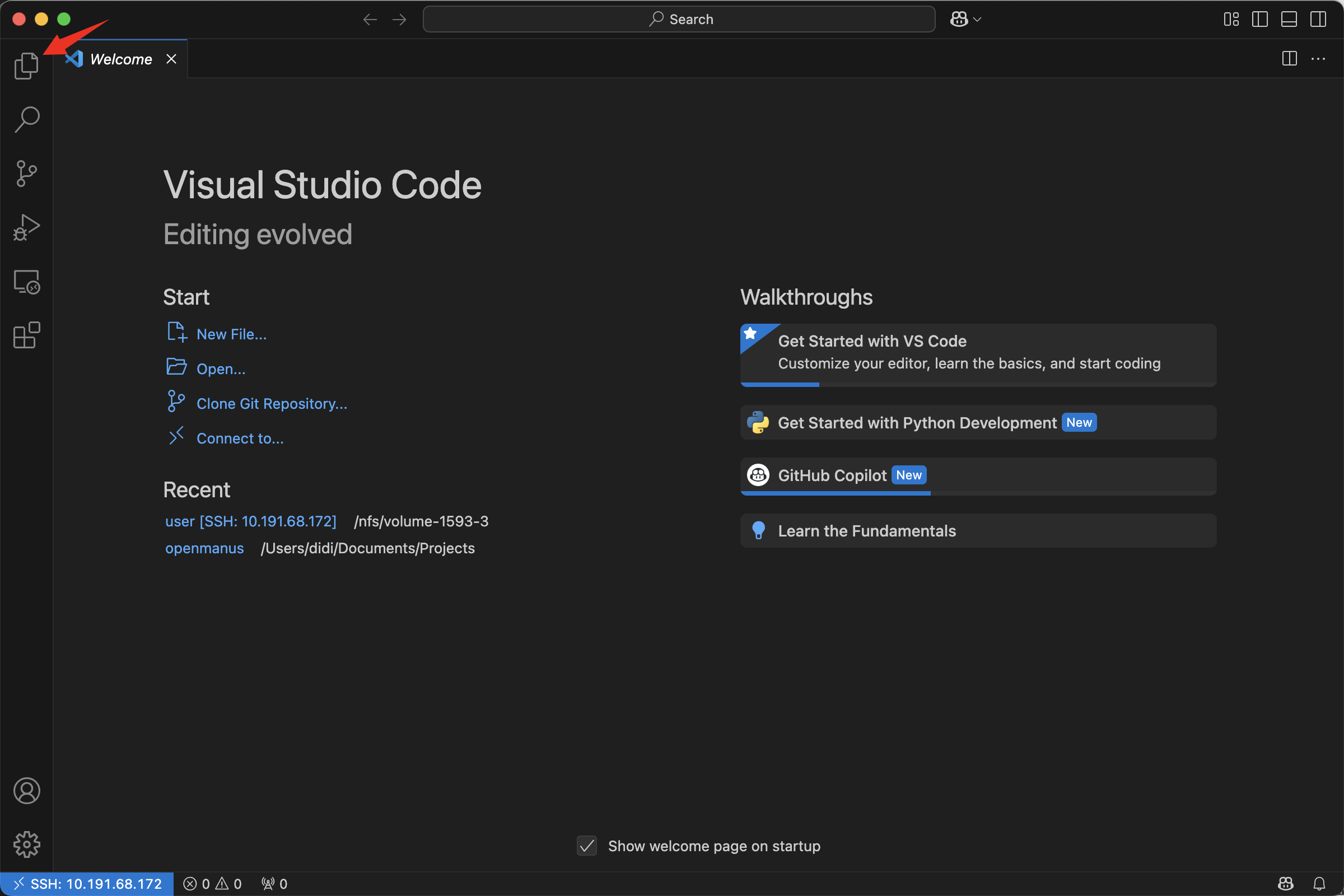Click the Open folder icon
This screenshot has width=1344, height=896.
click(176, 366)
